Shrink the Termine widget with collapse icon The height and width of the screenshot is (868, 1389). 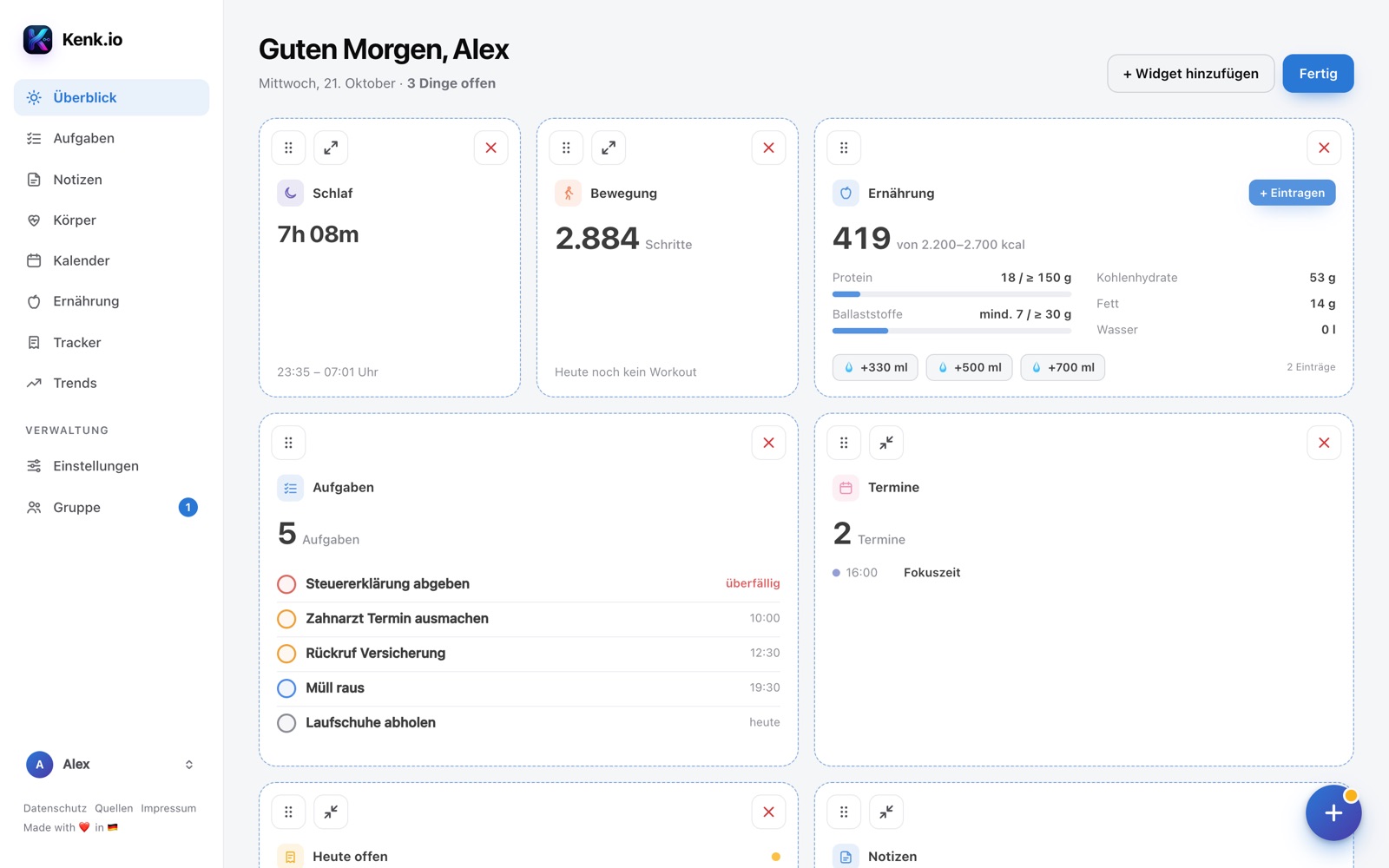pos(886,443)
